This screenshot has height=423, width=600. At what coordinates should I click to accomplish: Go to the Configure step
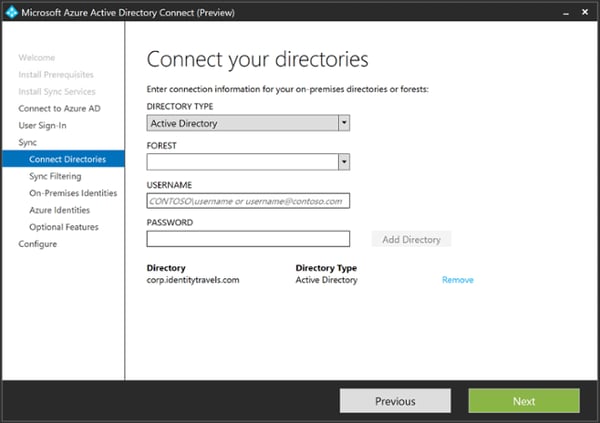(38, 244)
